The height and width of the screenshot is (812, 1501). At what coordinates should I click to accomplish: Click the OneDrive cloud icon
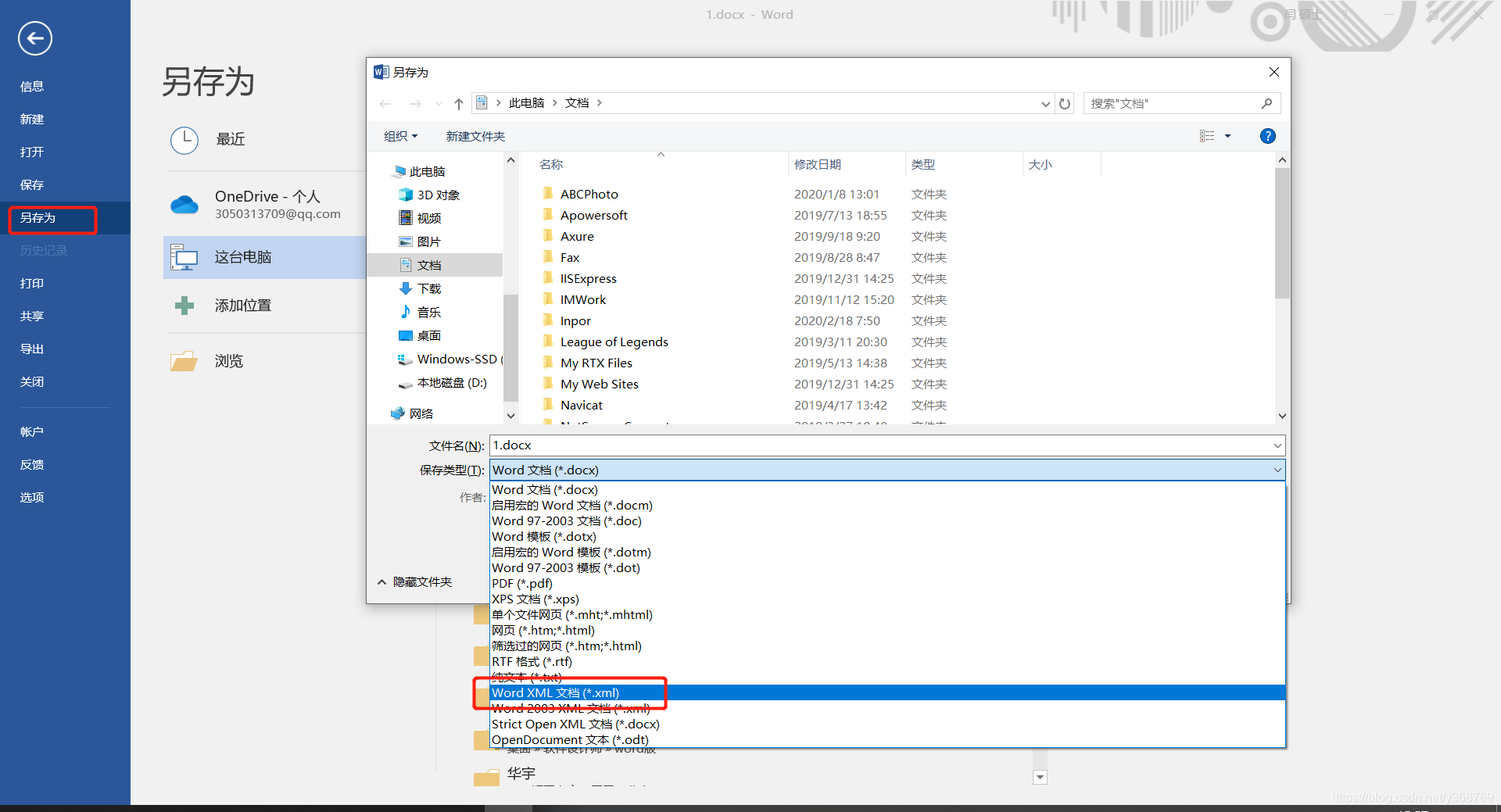pyautogui.click(x=184, y=205)
